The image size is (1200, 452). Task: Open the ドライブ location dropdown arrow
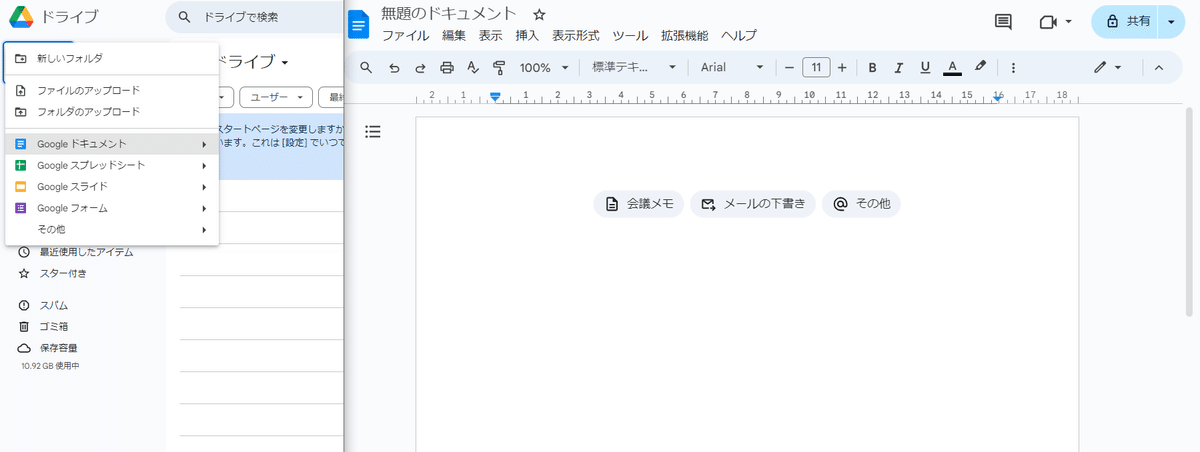point(285,62)
